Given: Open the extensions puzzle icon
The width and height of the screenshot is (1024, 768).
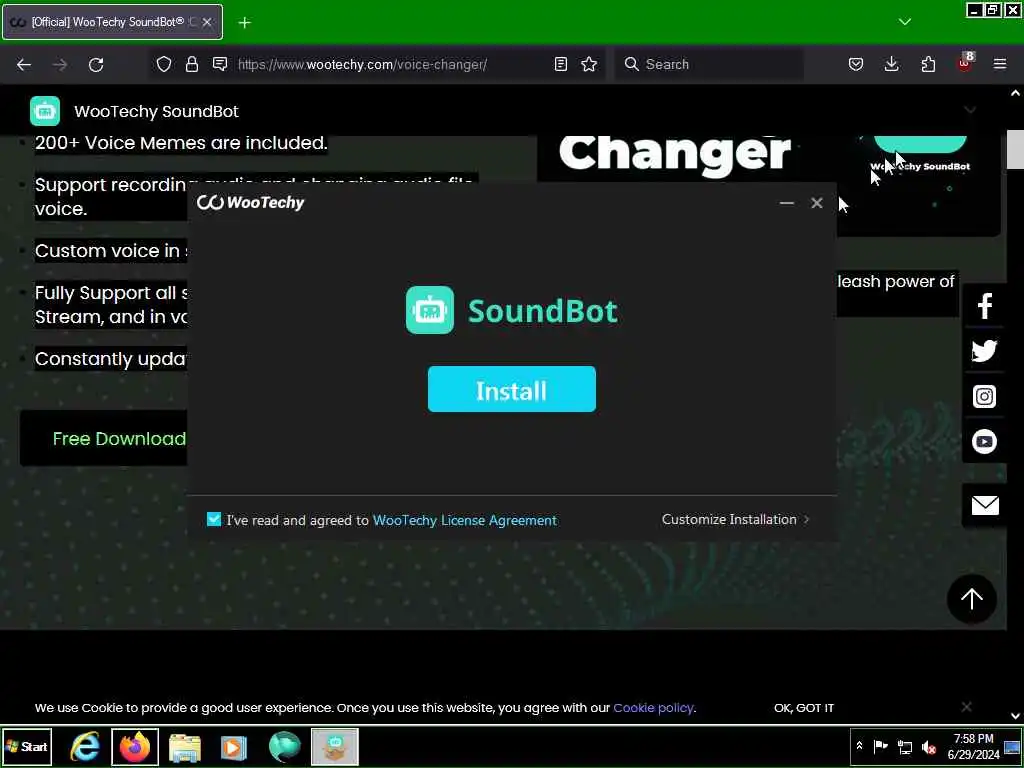Looking at the screenshot, I should click(x=928, y=64).
